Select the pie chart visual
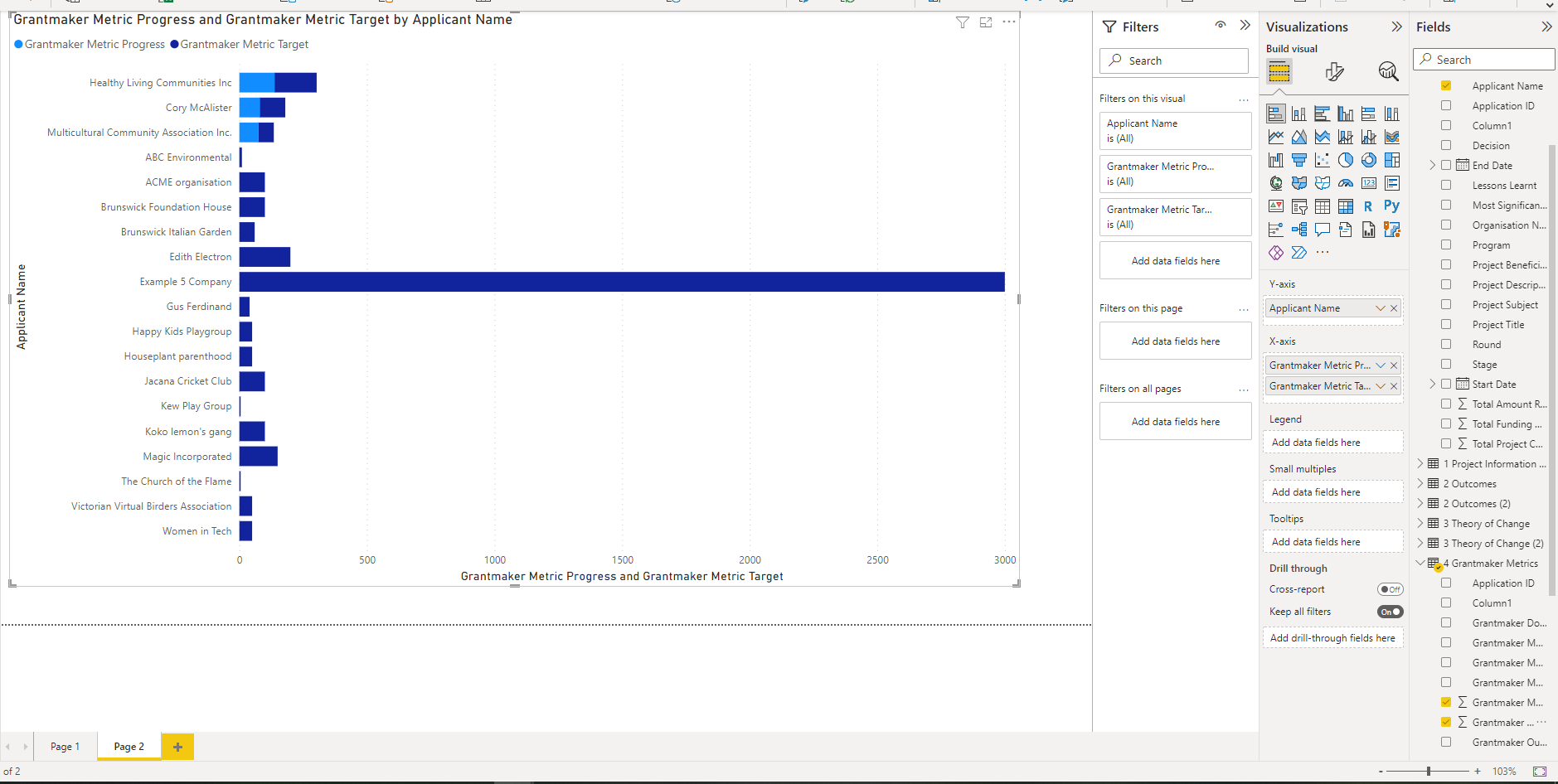1558x784 pixels. coord(1345,160)
